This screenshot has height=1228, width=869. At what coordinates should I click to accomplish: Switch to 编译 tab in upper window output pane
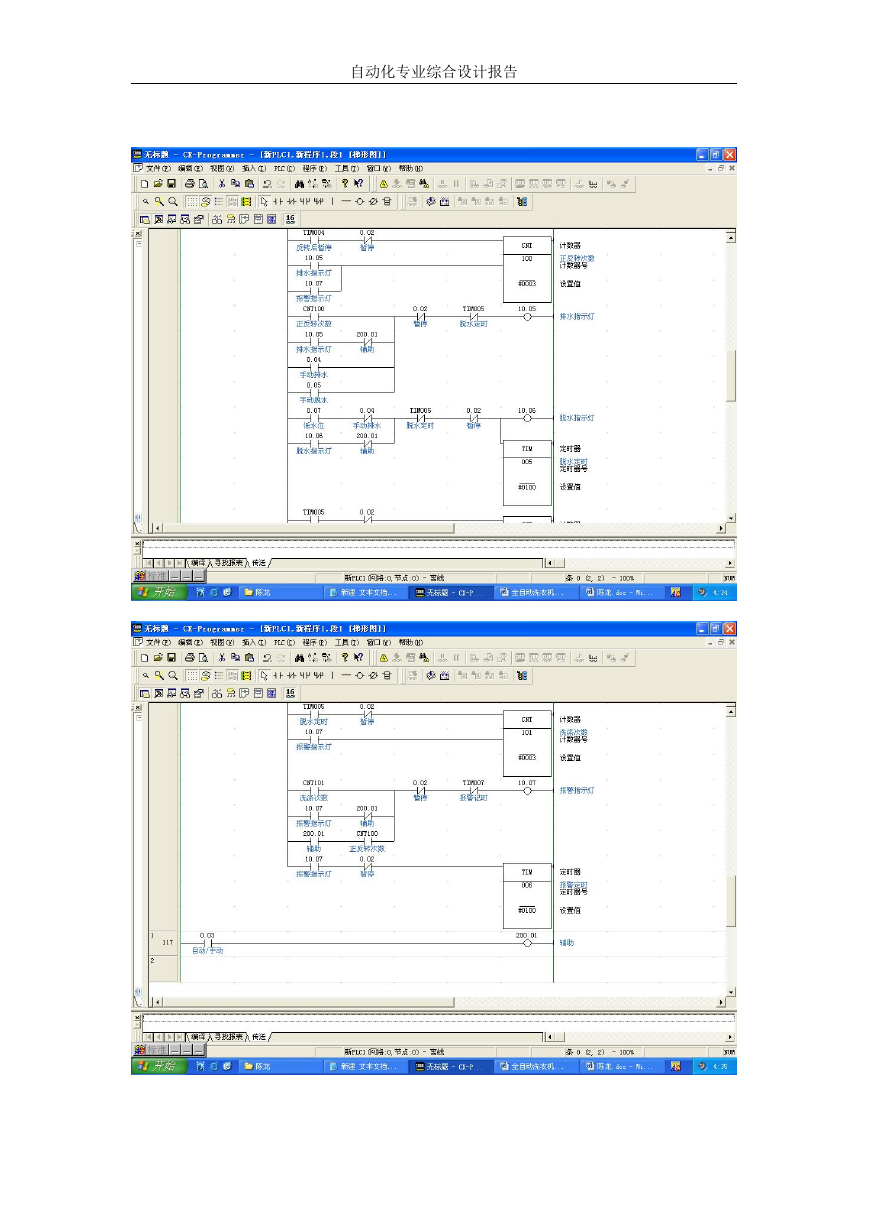tap(197, 563)
